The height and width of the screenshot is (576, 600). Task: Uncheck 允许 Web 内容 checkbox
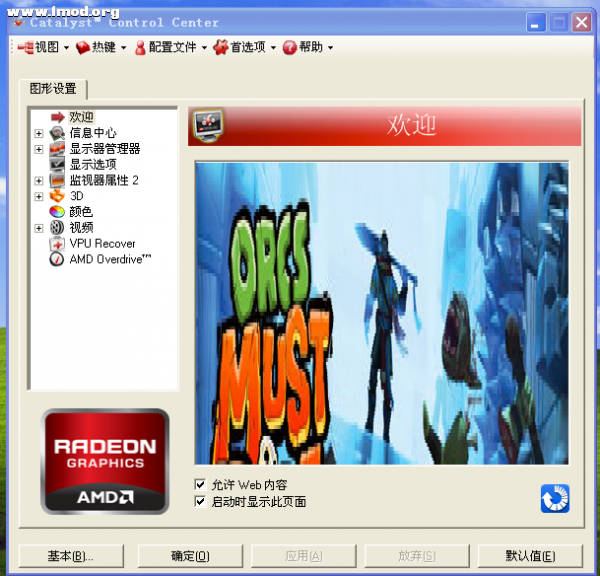tap(200, 485)
